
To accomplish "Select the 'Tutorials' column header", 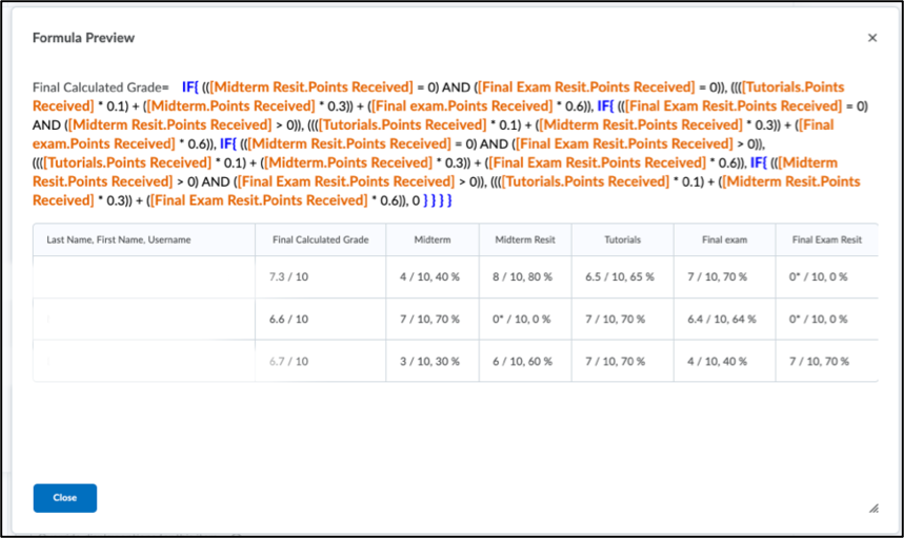I will [x=623, y=240].
